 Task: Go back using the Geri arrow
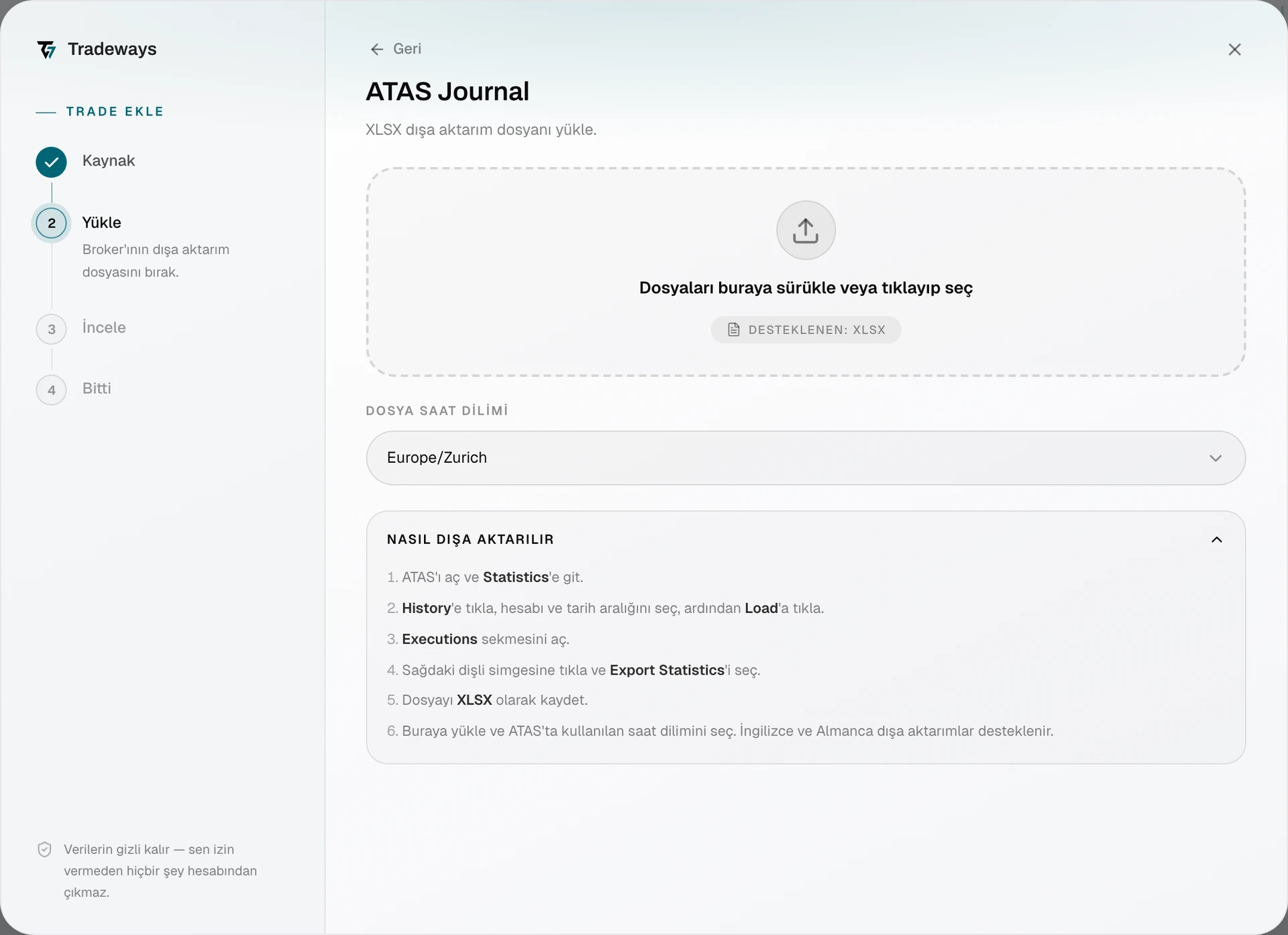[396, 49]
